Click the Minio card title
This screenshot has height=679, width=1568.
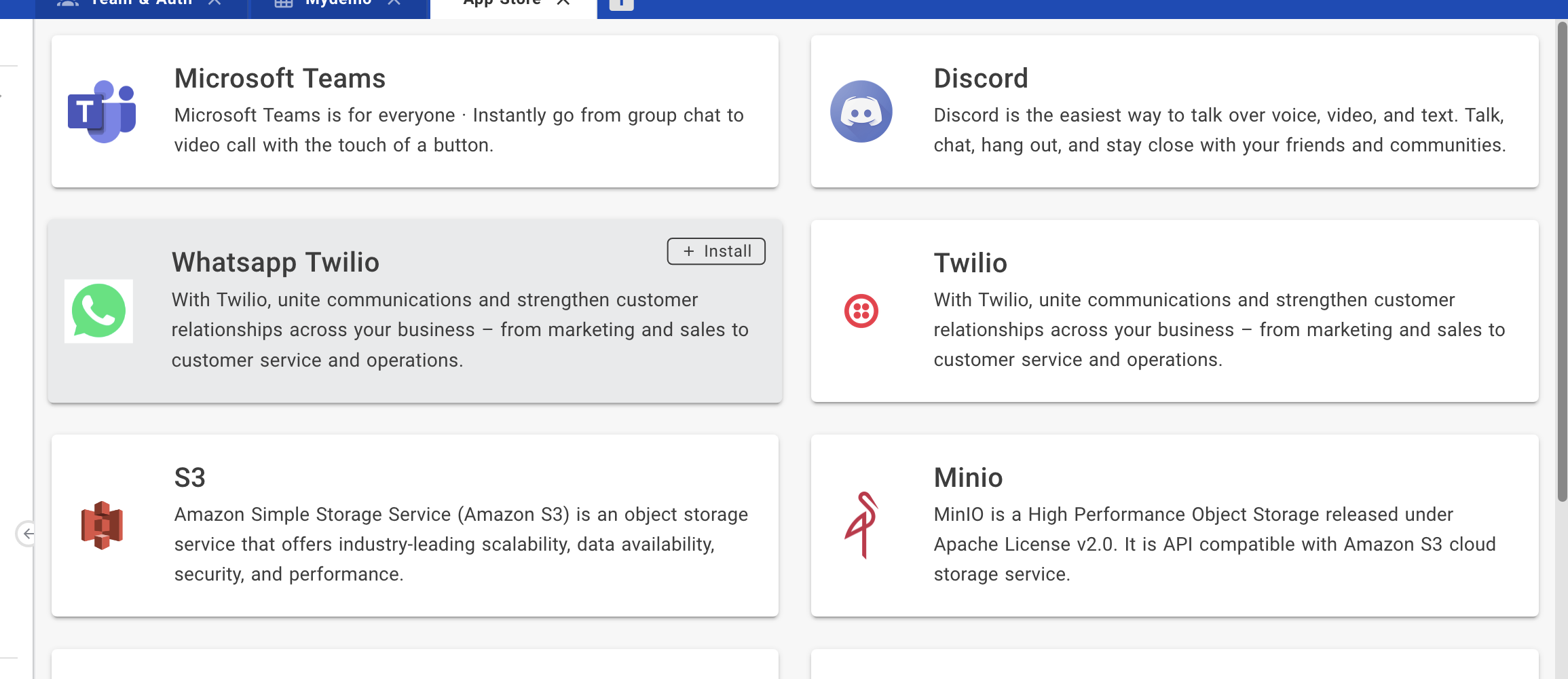coord(968,478)
